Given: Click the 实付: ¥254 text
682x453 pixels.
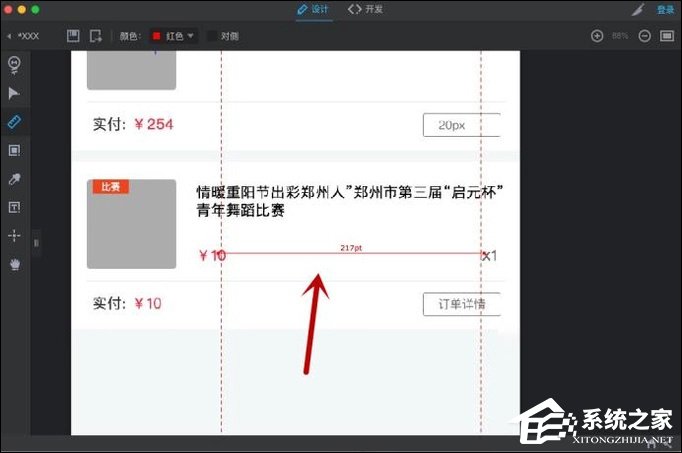Looking at the screenshot, I should tap(133, 124).
